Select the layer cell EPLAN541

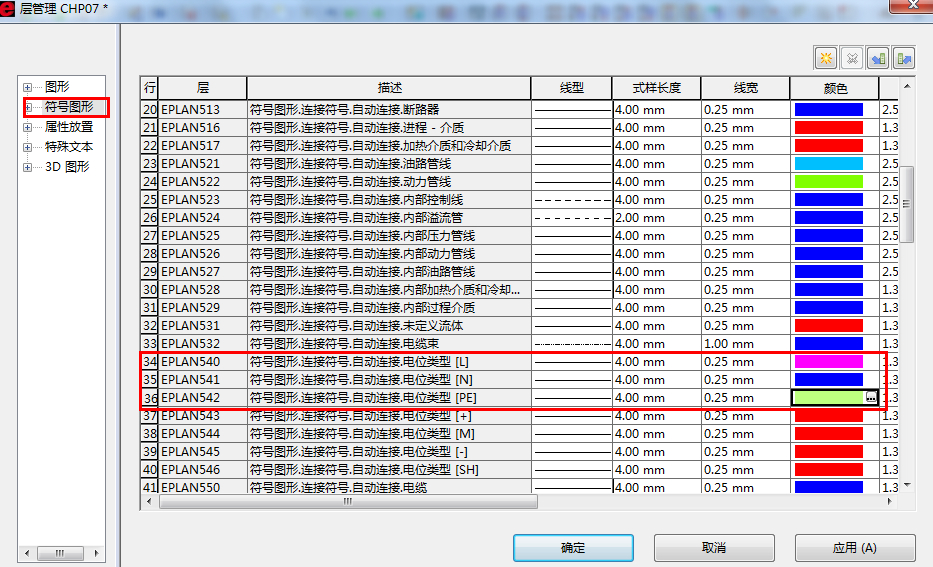[x=202, y=380]
